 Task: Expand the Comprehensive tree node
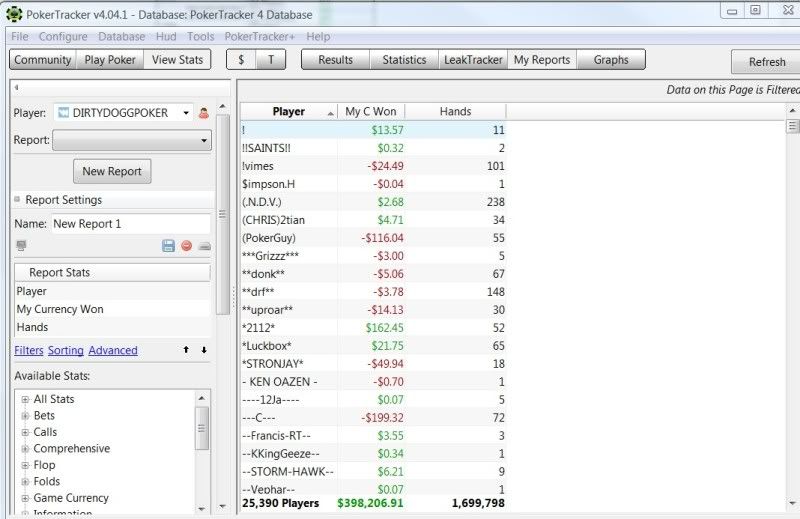point(25,449)
